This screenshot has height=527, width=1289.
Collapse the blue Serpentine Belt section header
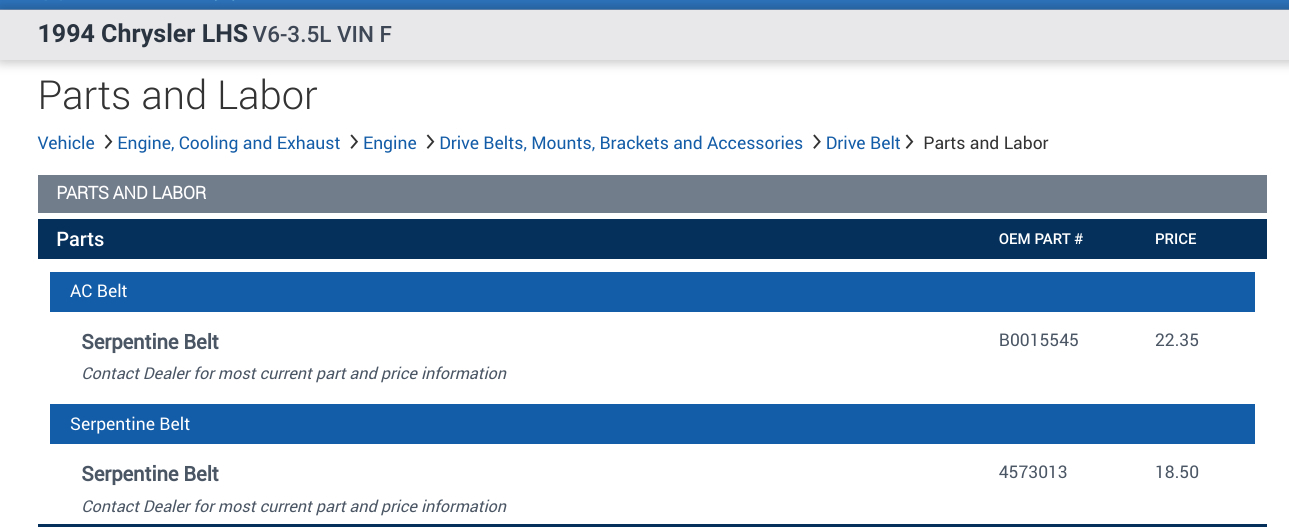652,424
